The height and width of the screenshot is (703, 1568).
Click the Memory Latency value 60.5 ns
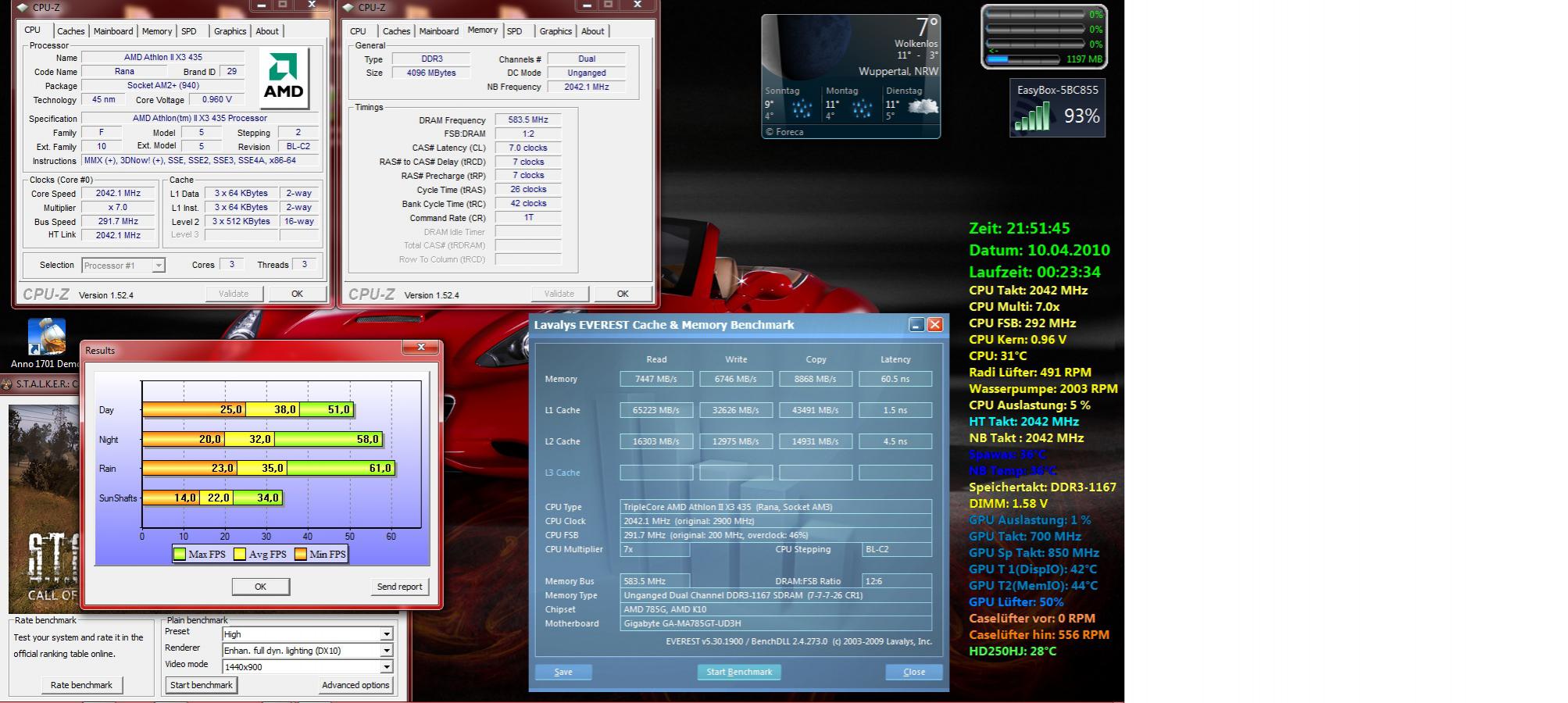pyautogui.click(x=895, y=379)
